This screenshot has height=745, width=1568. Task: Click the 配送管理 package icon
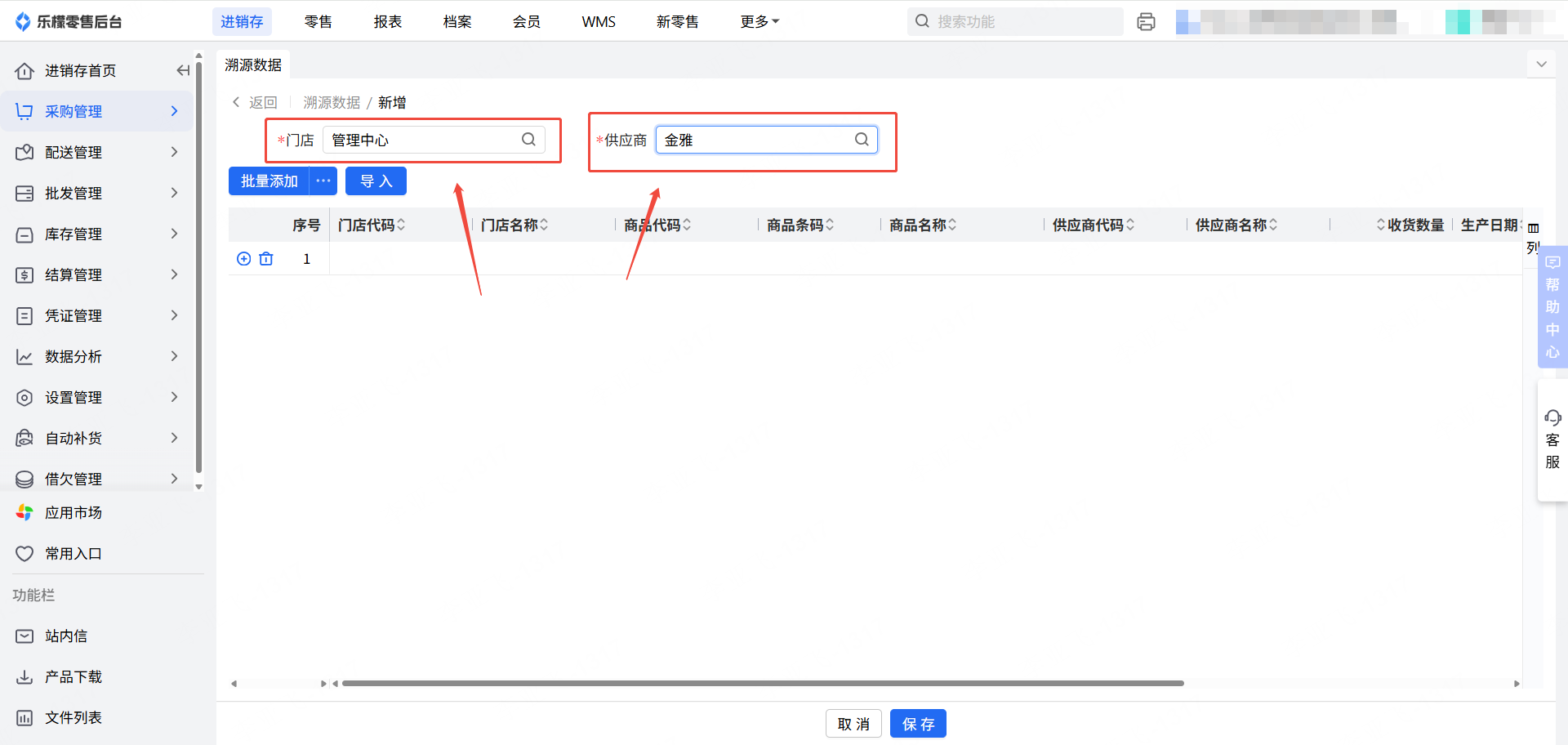click(x=24, y=153)
